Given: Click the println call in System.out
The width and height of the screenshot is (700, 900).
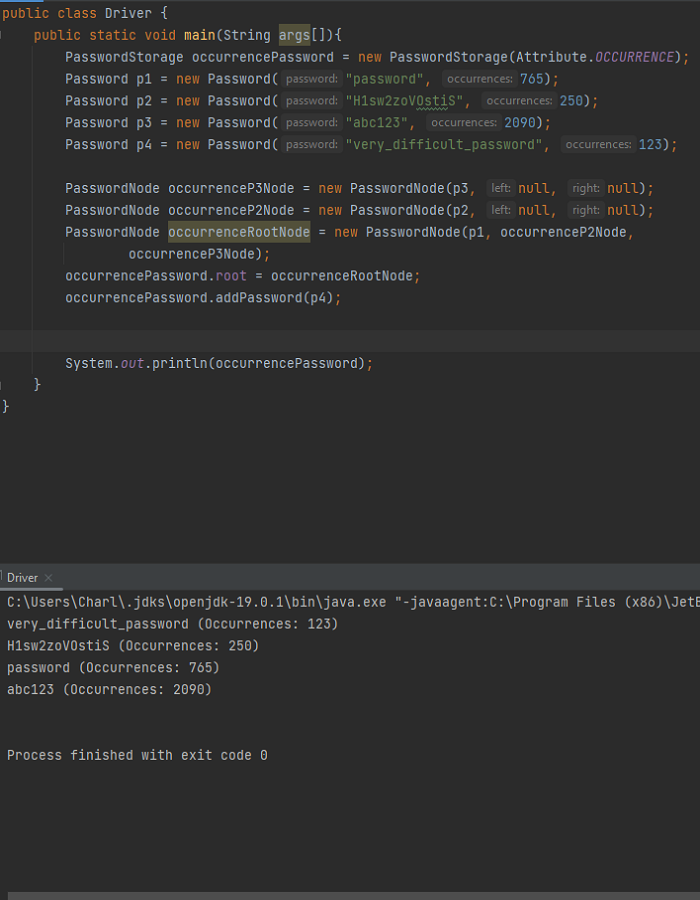Looking at the screenshot, I should 180,363.
